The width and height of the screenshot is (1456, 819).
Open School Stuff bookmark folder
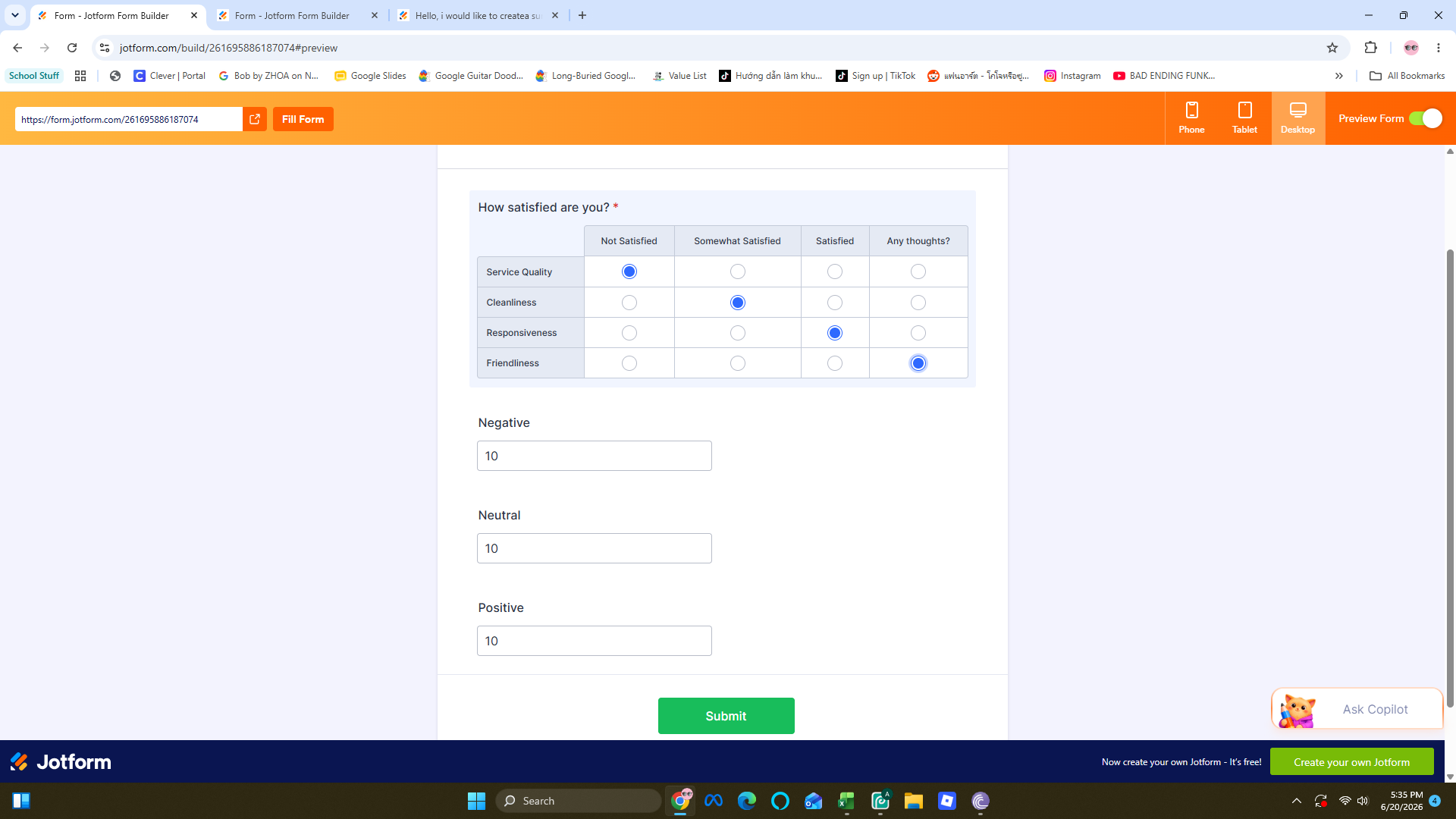34,76
